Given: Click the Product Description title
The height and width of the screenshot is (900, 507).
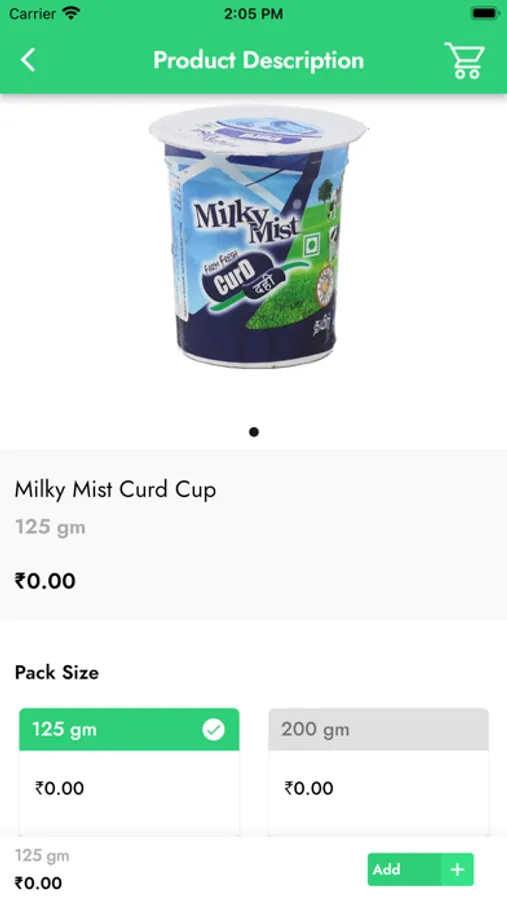Looking at the screenshot, I should [258, 60].
